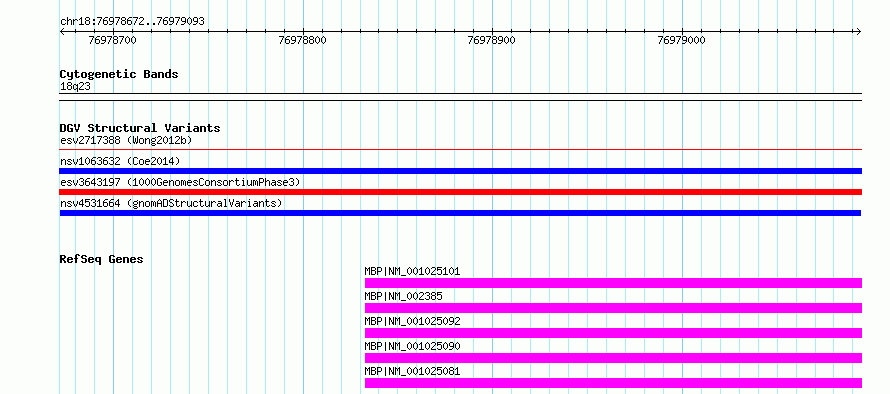890x394 pixels.
Task: Click the RefSeq Genes track heading
Action: coord(102,259)
